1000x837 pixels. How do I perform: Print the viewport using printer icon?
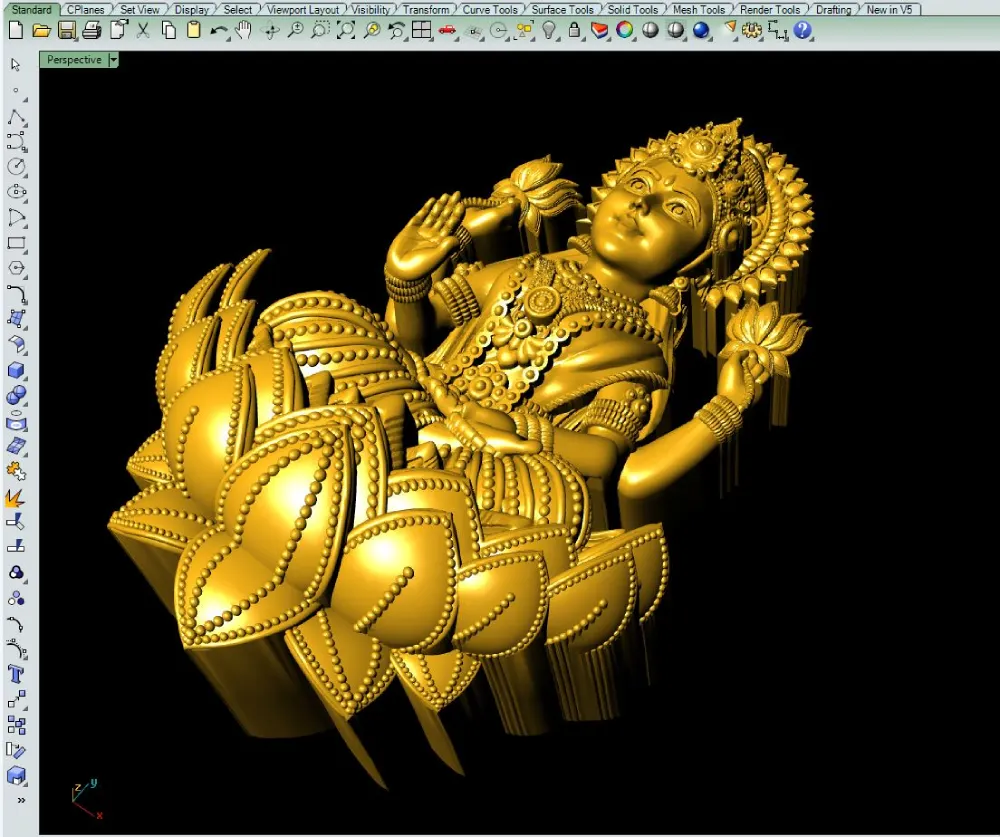coord(92,30)
